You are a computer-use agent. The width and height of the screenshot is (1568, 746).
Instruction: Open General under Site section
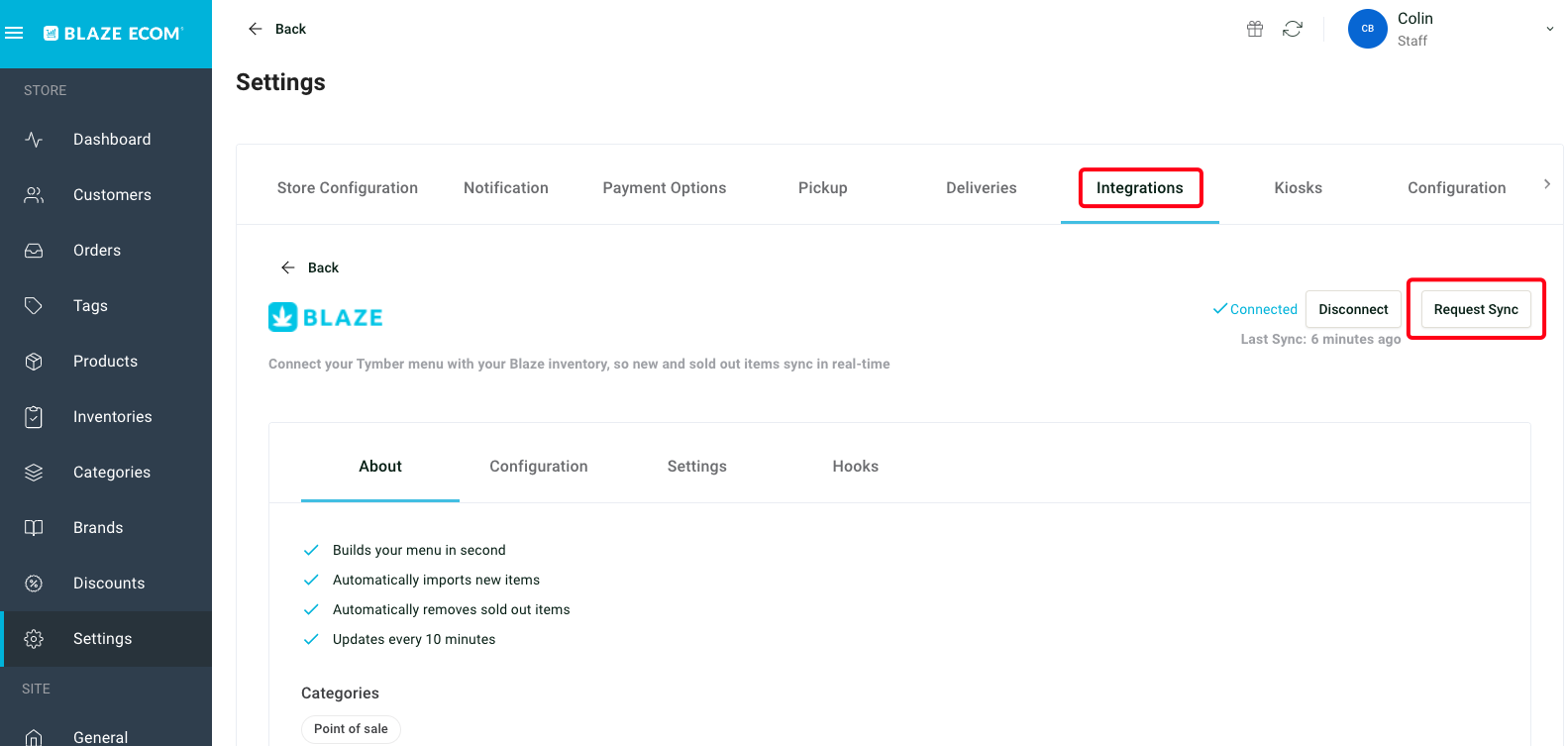pos(101,737)
